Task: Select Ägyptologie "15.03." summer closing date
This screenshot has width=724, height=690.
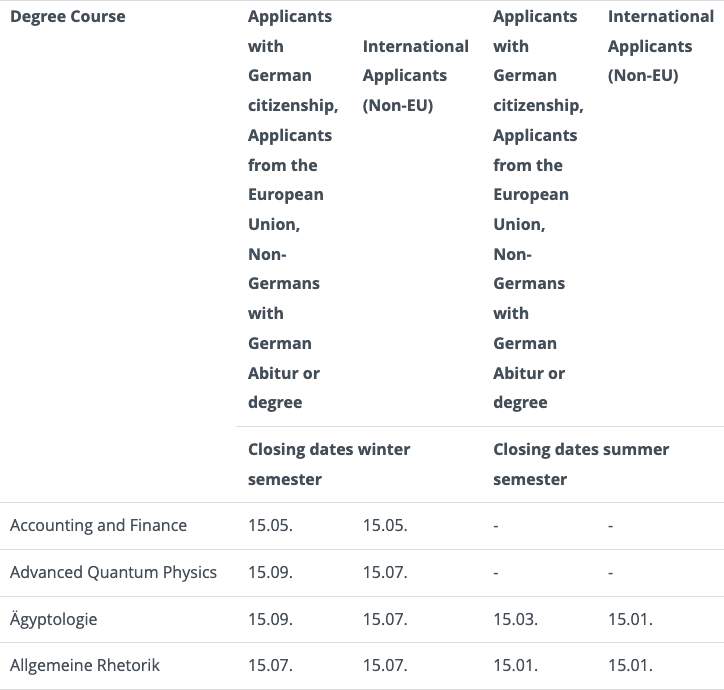Action: (x=515, y=620)
